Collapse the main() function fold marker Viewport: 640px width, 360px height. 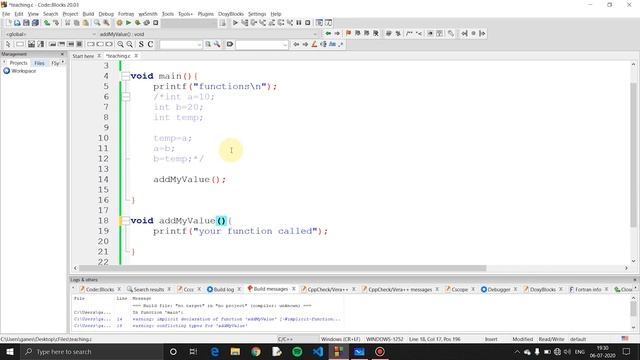coord(126,76)
